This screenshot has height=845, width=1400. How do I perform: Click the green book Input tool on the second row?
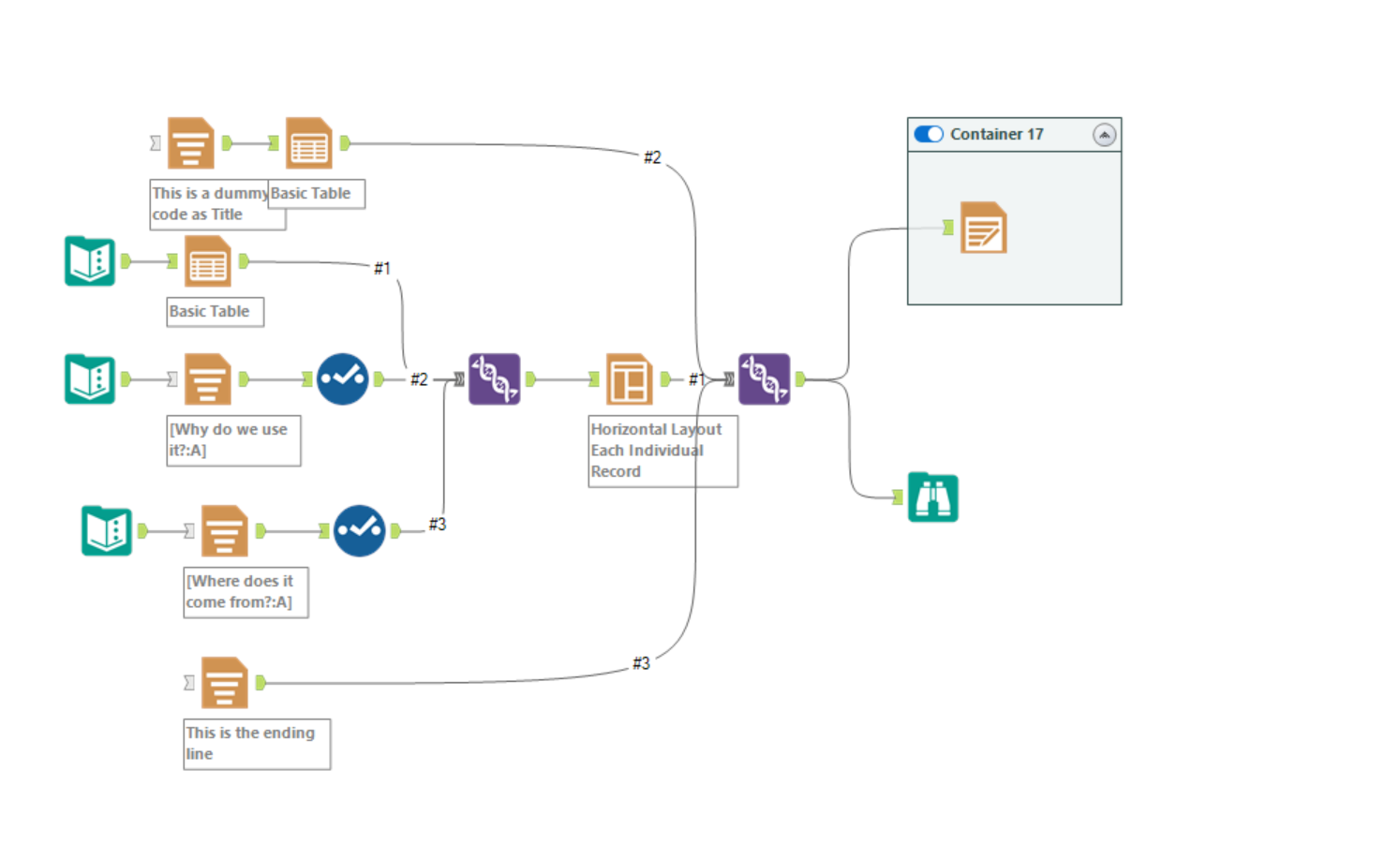pyautogui.click(x=89, y=260)
